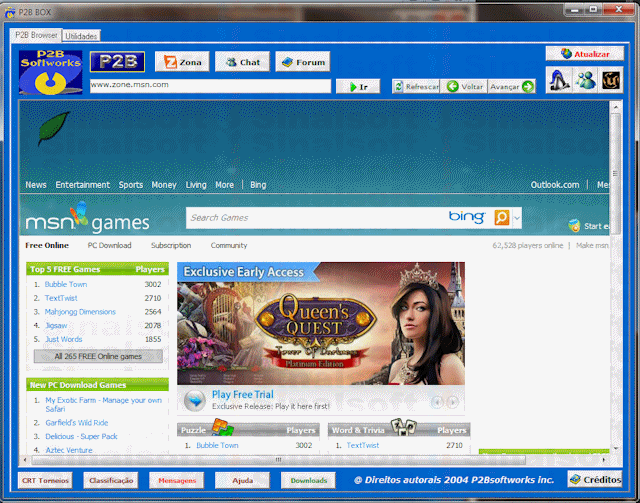Screen dimensions: 640x503
Task: Open the Ajuda help button
Action: 242,481
